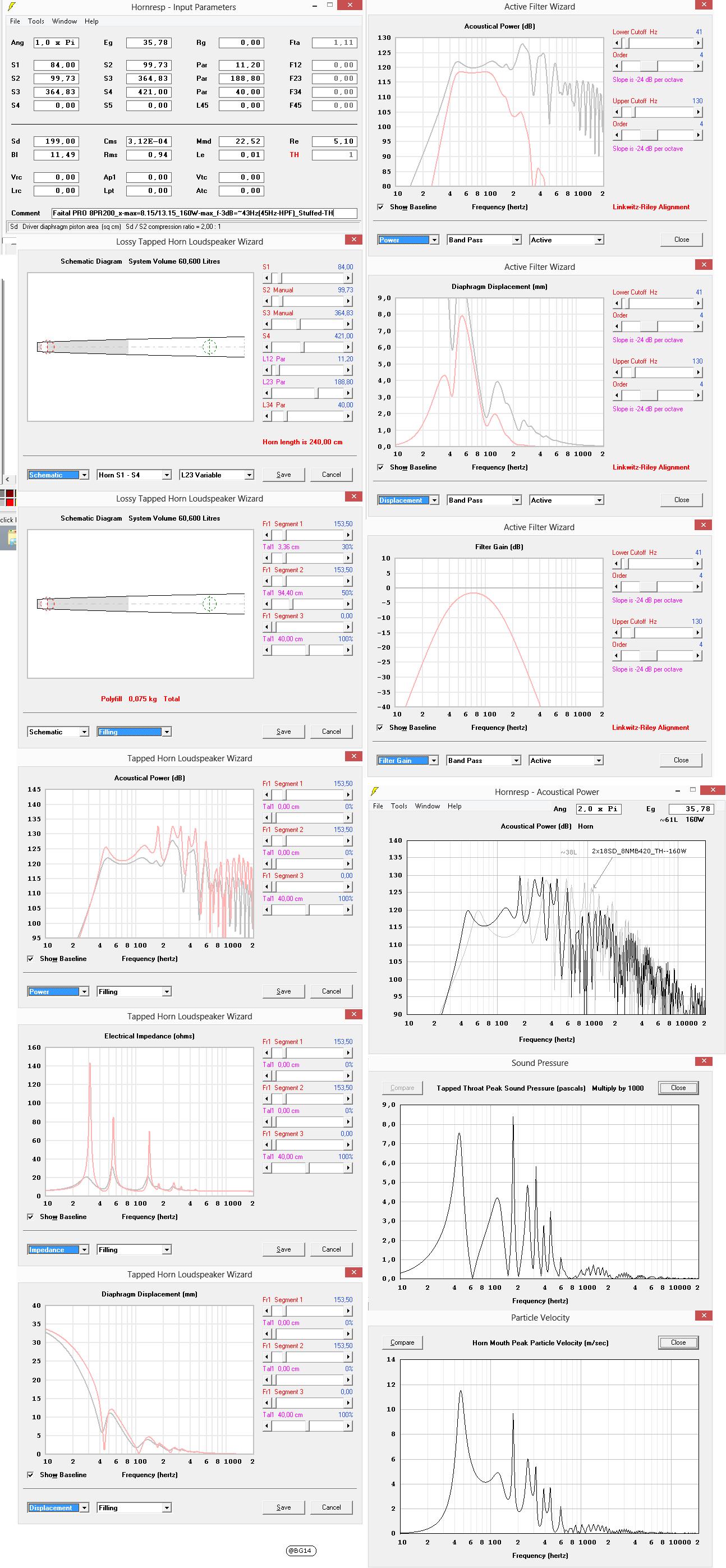Click the S4 slider thumb in Lossy wizard
Image resolution: width=726 pixels, height=1568 pixels.
click(302, 347)
